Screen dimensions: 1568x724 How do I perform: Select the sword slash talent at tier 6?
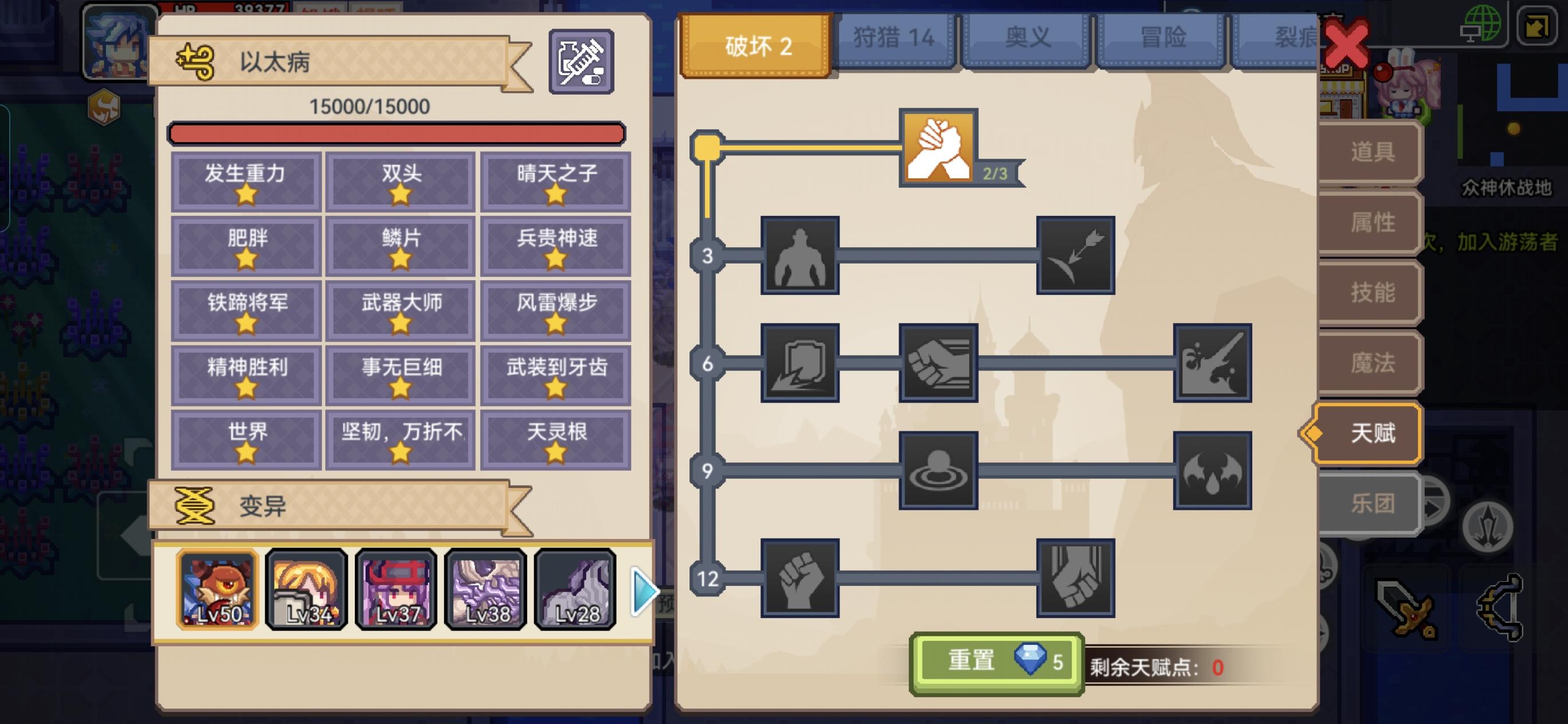tap(1213, 363)
